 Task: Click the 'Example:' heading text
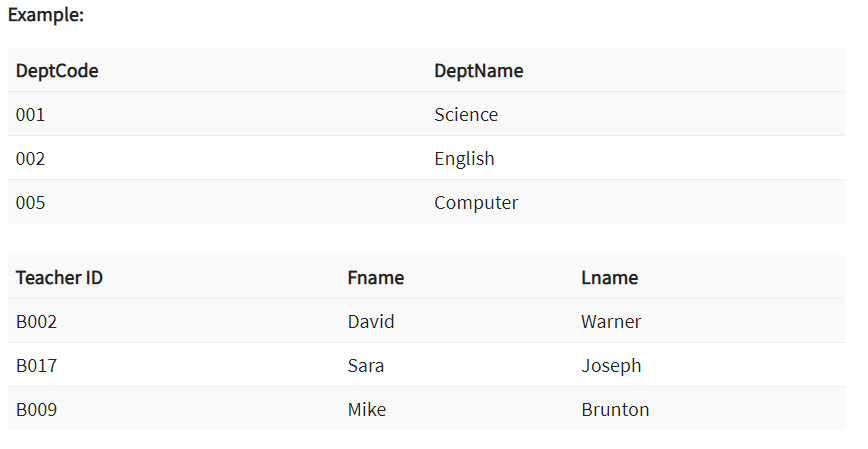click(x=46, y=16)
